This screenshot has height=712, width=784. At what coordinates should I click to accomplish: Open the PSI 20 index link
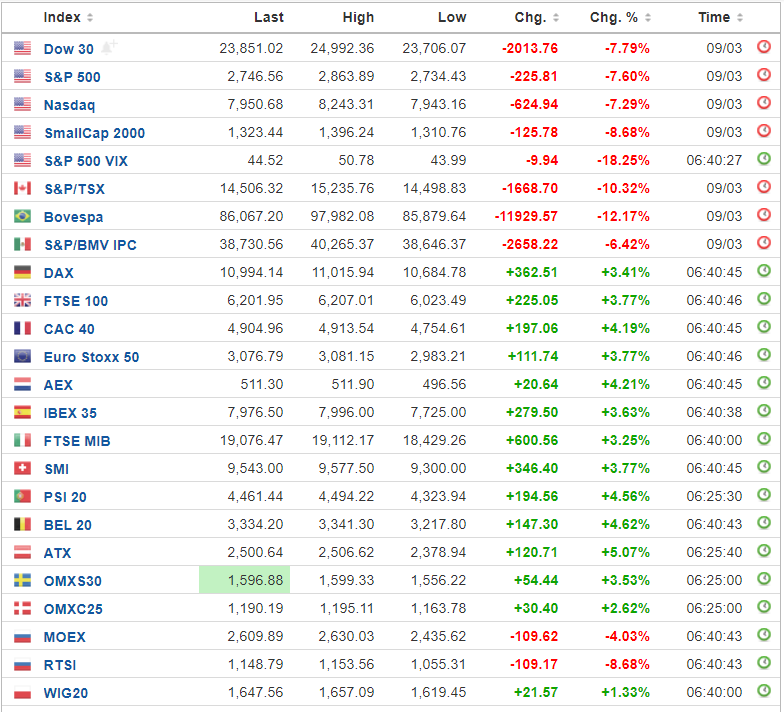coord(65,497)
